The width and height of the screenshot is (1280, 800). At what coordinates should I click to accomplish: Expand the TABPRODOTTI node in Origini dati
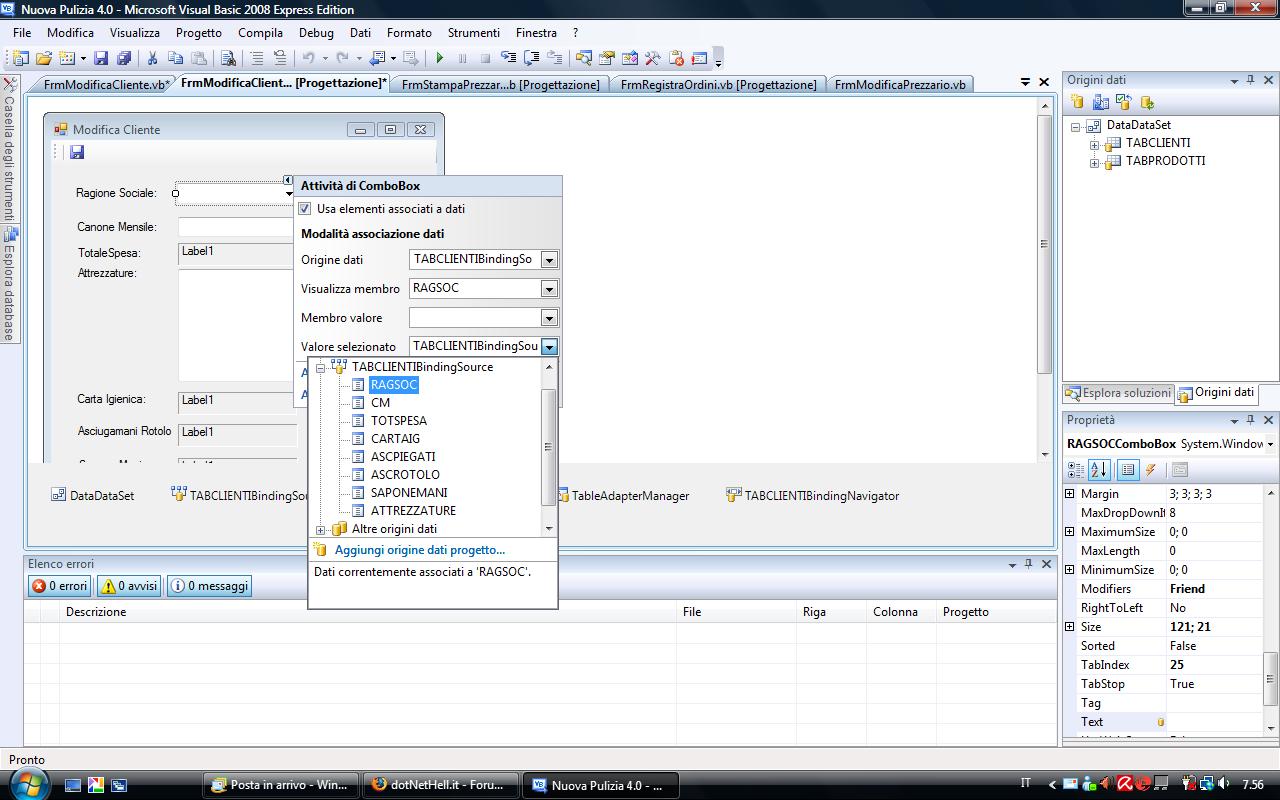1095,162
